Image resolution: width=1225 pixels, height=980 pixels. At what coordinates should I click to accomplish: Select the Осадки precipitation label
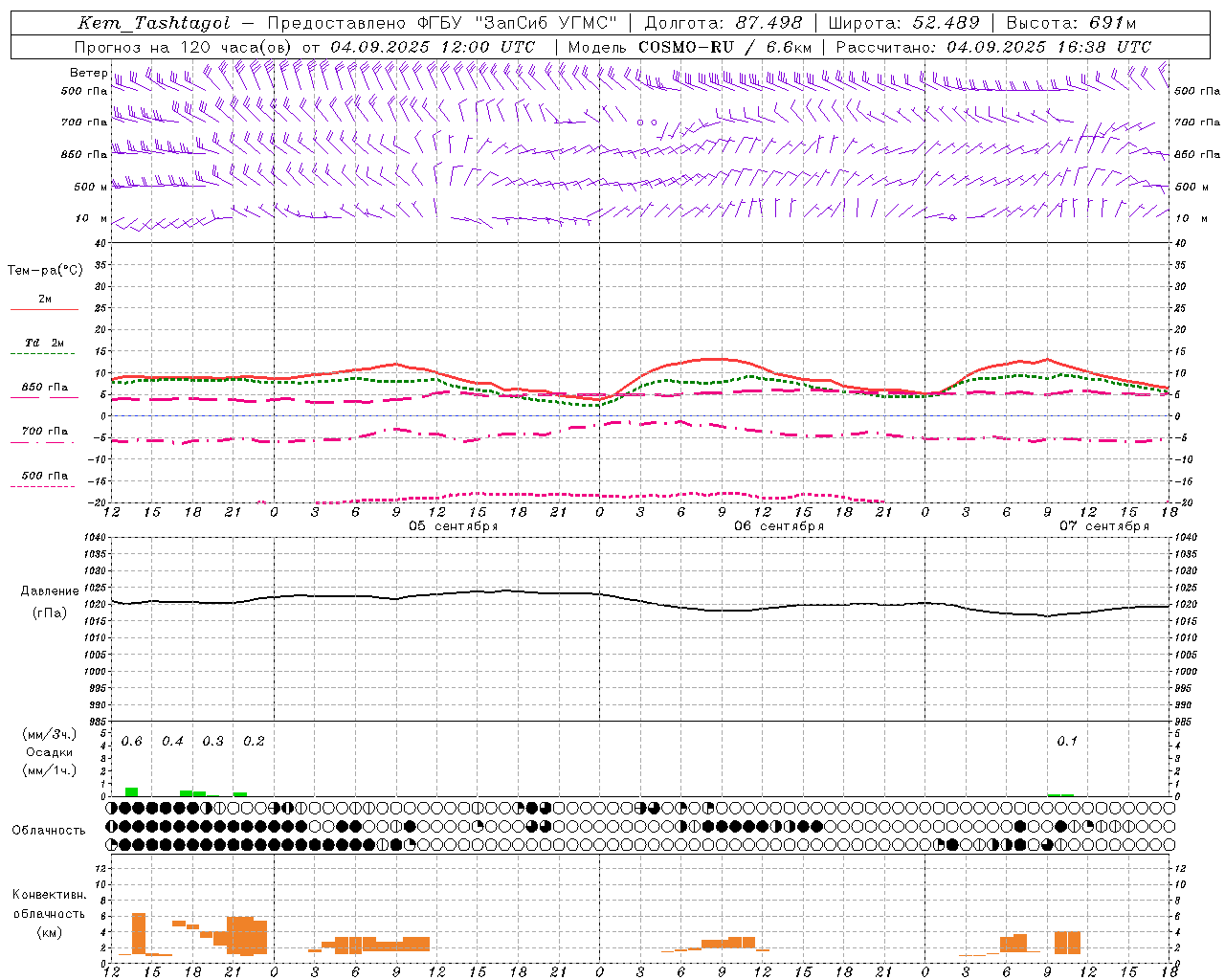coord(50,752)
